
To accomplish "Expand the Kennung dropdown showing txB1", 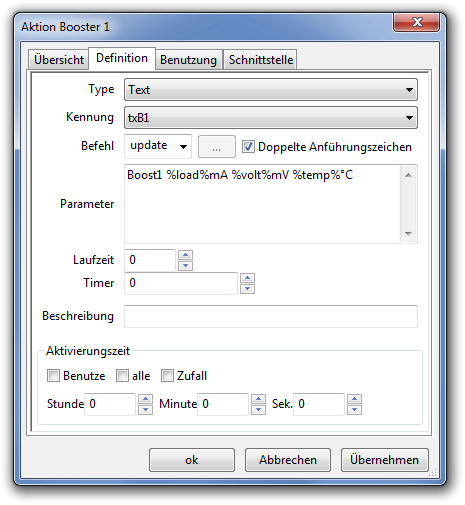I will 271,118.
